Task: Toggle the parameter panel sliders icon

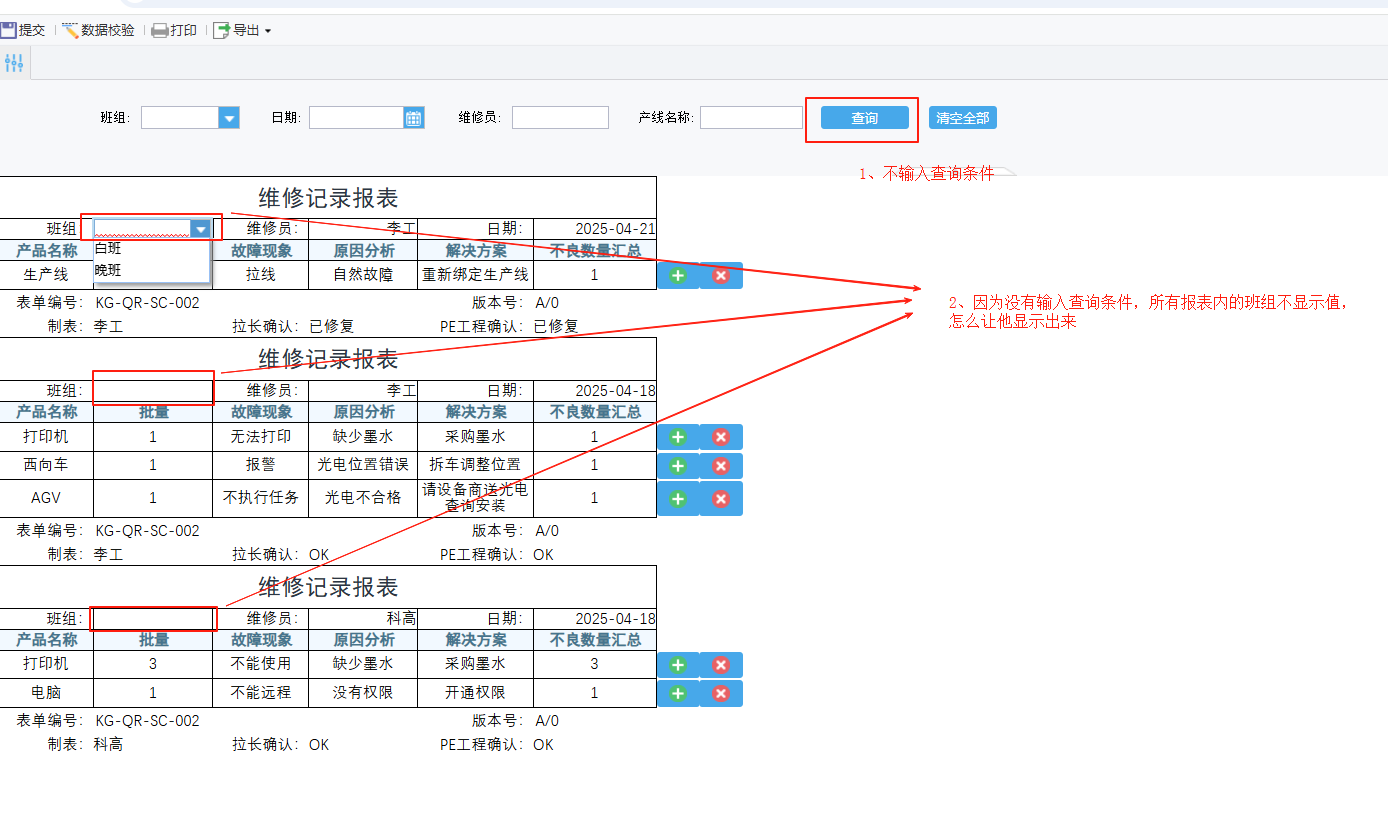Action: click(14, 63)
